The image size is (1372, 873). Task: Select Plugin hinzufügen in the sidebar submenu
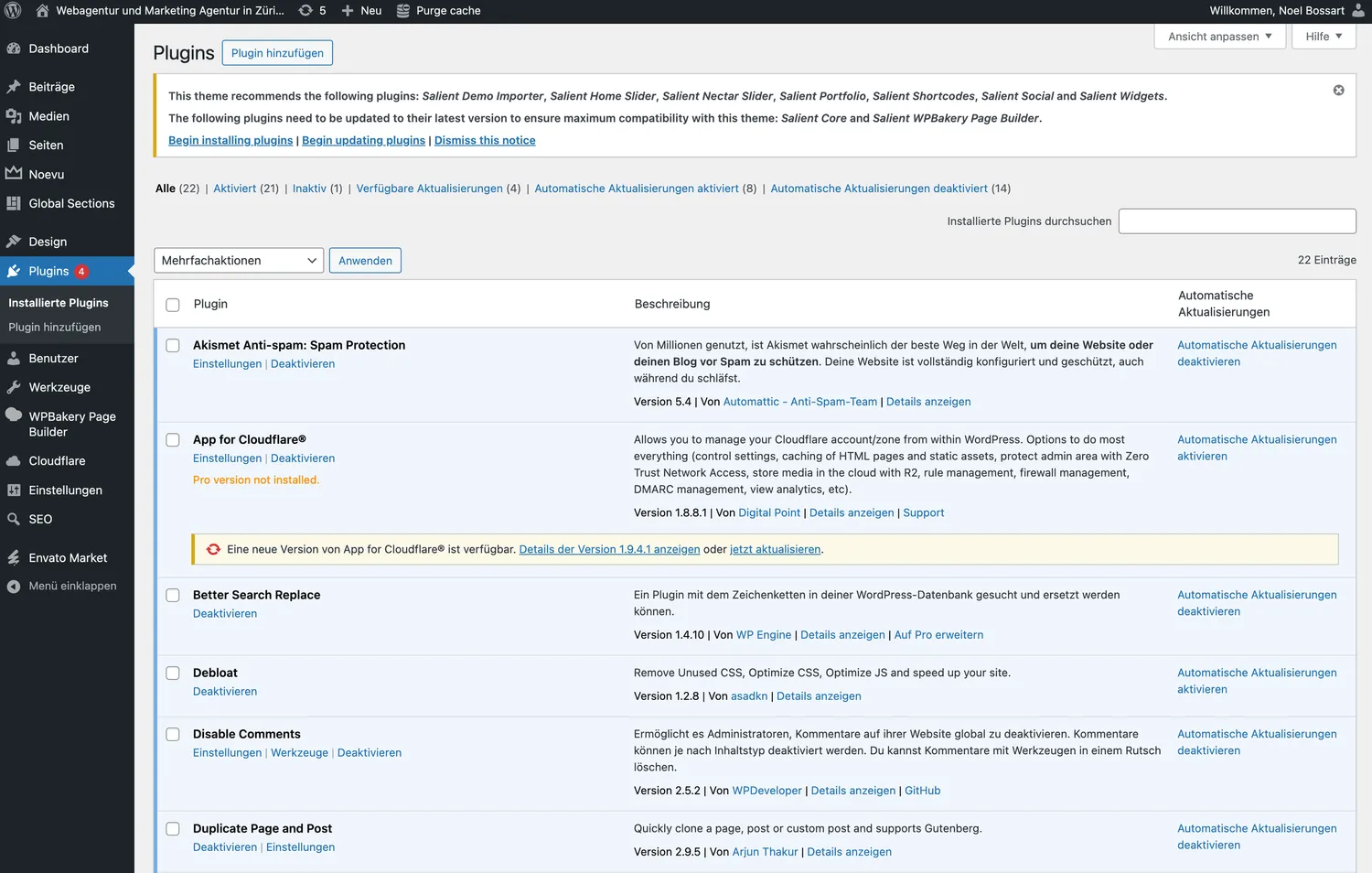pyautogui.click(x=56, y=327)
